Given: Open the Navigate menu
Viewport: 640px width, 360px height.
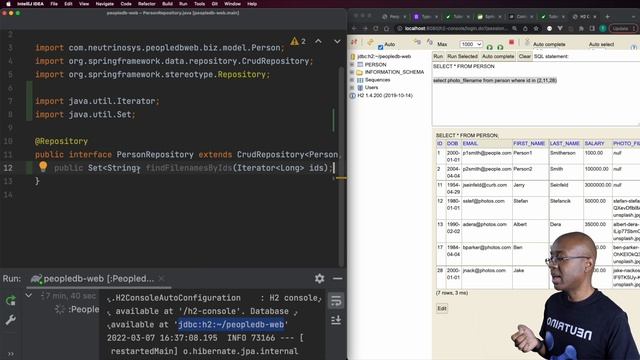Looking at the screenshot, I should [104, 4].
